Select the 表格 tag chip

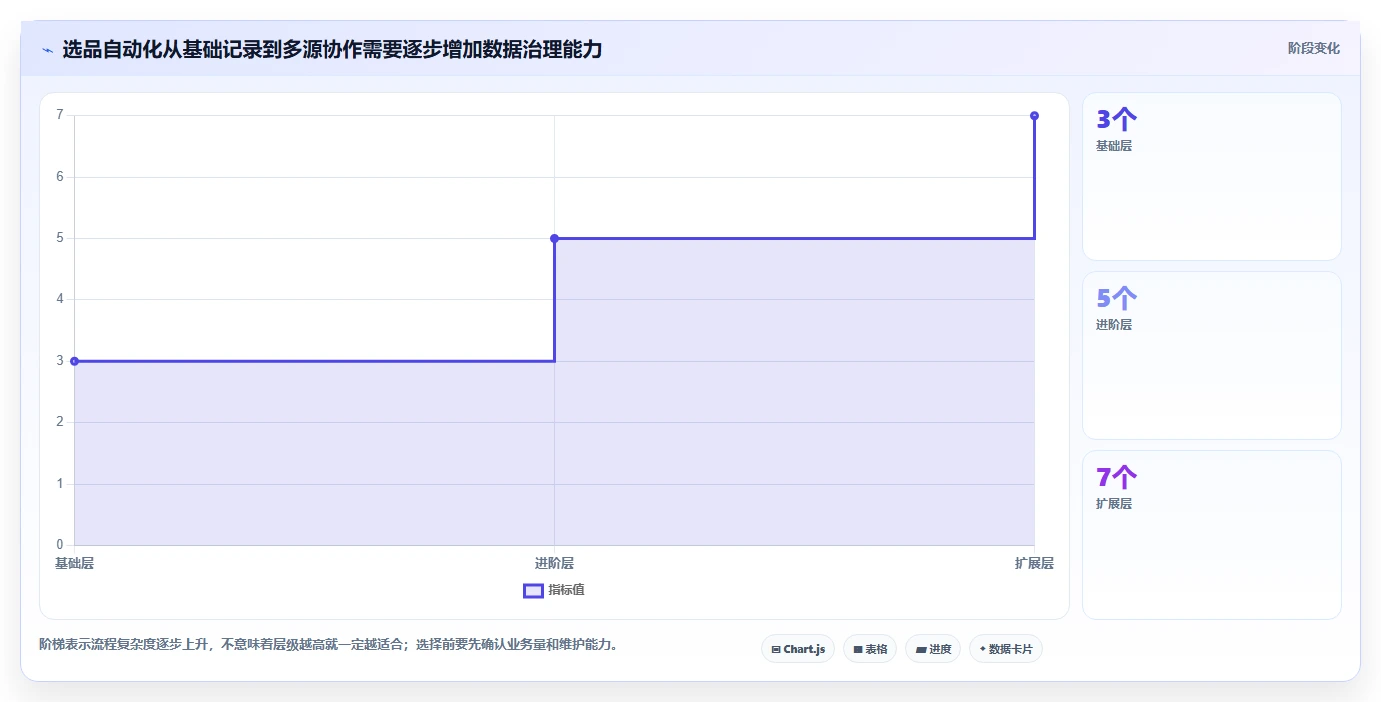click(x=870, y=649)
